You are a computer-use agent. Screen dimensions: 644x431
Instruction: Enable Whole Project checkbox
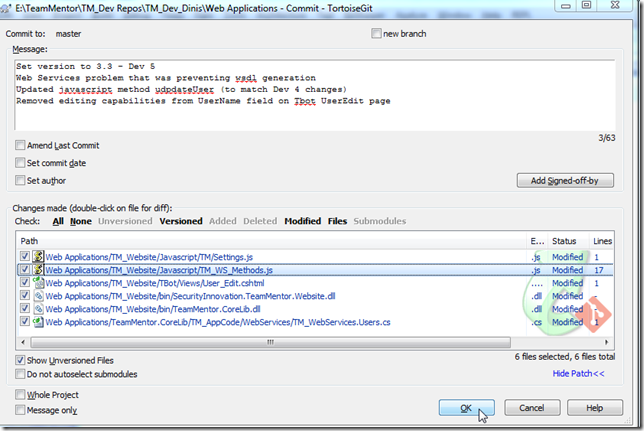20,395
